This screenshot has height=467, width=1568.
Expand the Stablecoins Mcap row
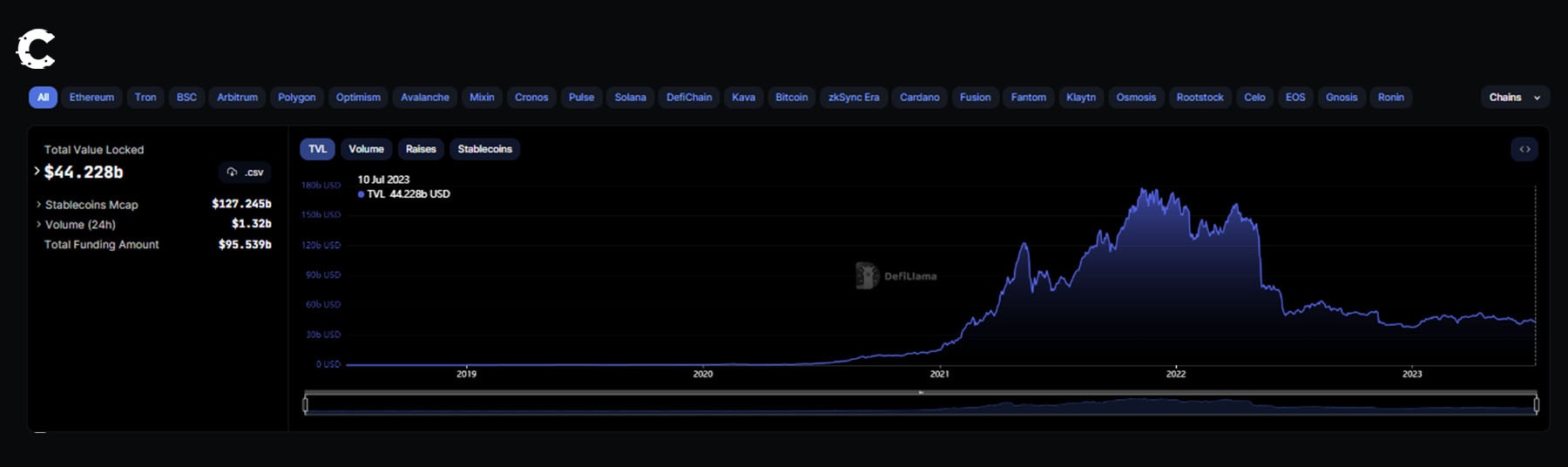pos(39,205)
